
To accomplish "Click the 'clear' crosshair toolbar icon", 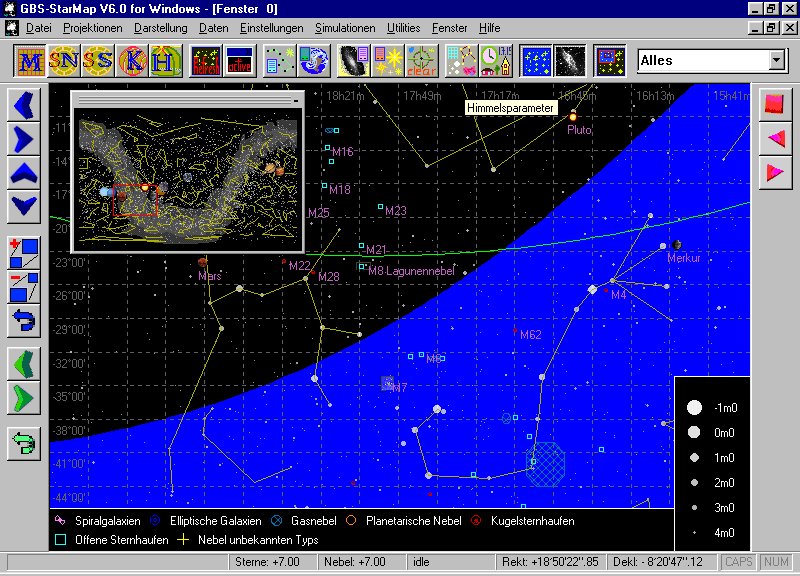I will (x=420, y=61).
